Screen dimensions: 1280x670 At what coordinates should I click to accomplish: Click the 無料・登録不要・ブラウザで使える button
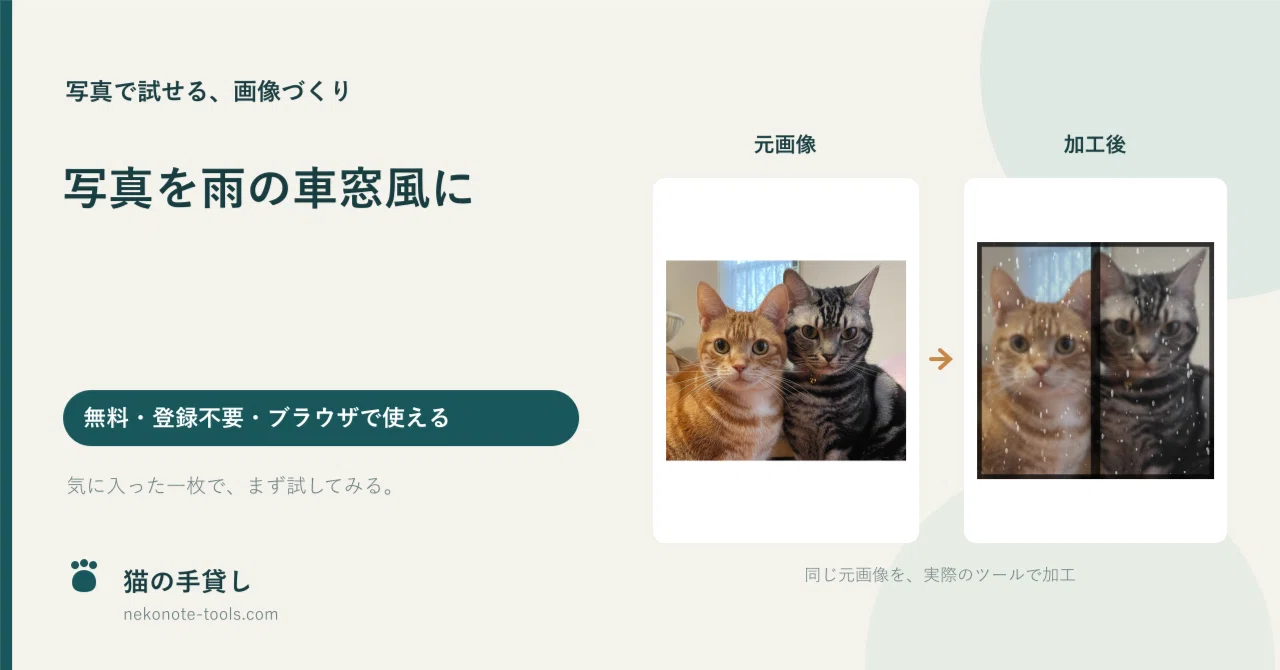(321, 418)
